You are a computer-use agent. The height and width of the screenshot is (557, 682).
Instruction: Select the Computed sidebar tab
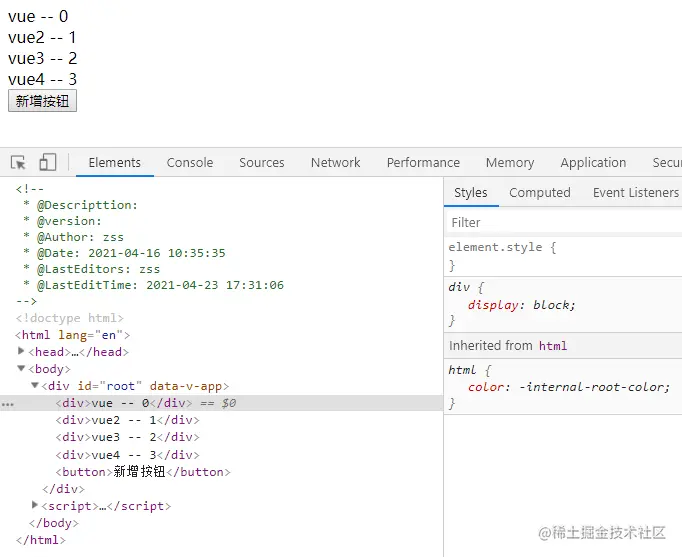coord(540,193)
